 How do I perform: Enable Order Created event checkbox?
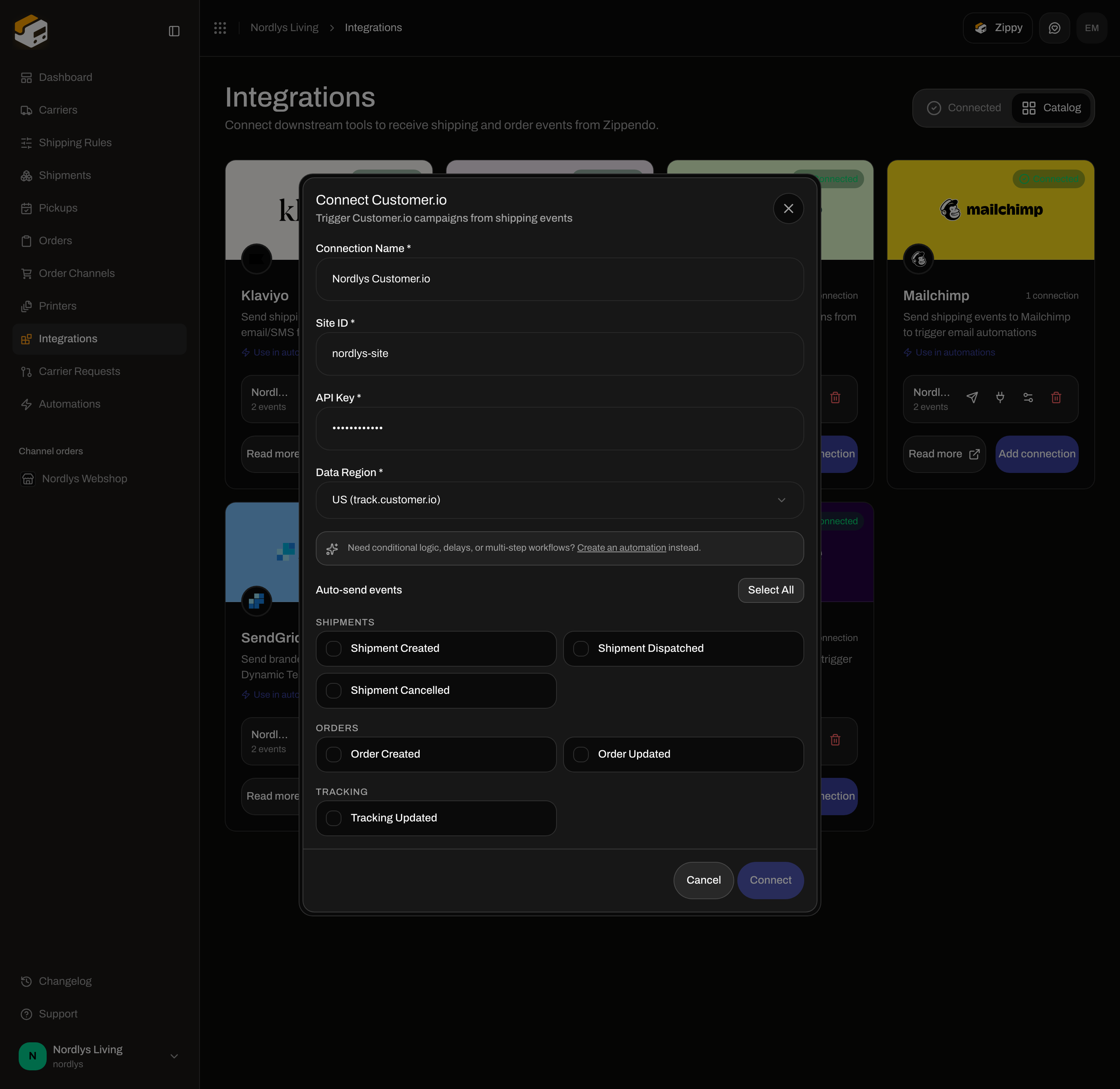pos(334,755)
